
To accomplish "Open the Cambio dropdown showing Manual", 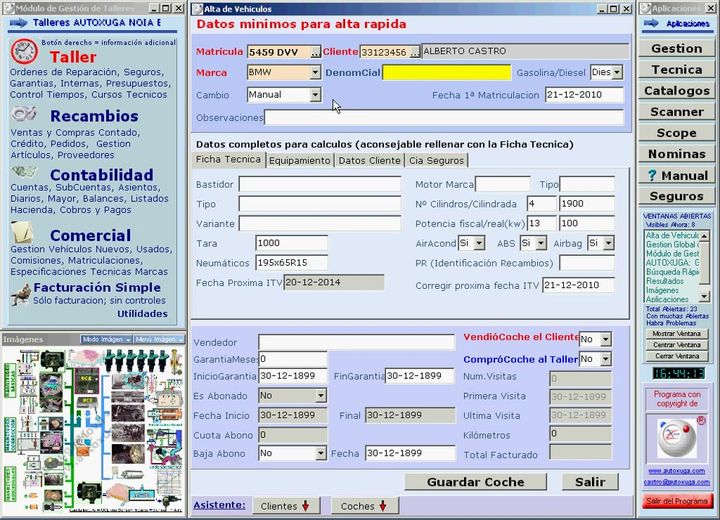I will point(315,95).
